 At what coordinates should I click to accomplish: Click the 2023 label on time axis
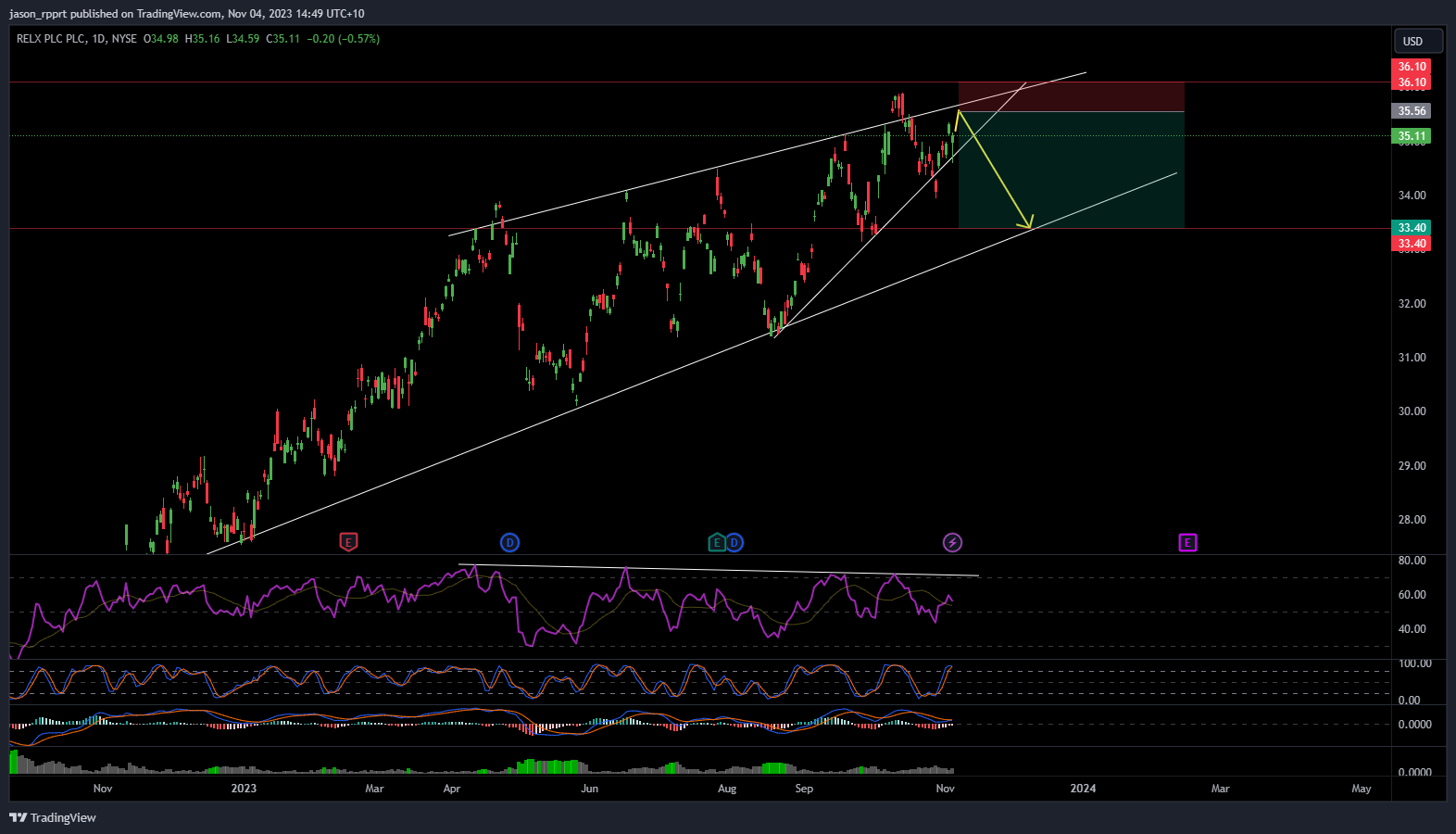pyautogui.click(x=244, y=789)
